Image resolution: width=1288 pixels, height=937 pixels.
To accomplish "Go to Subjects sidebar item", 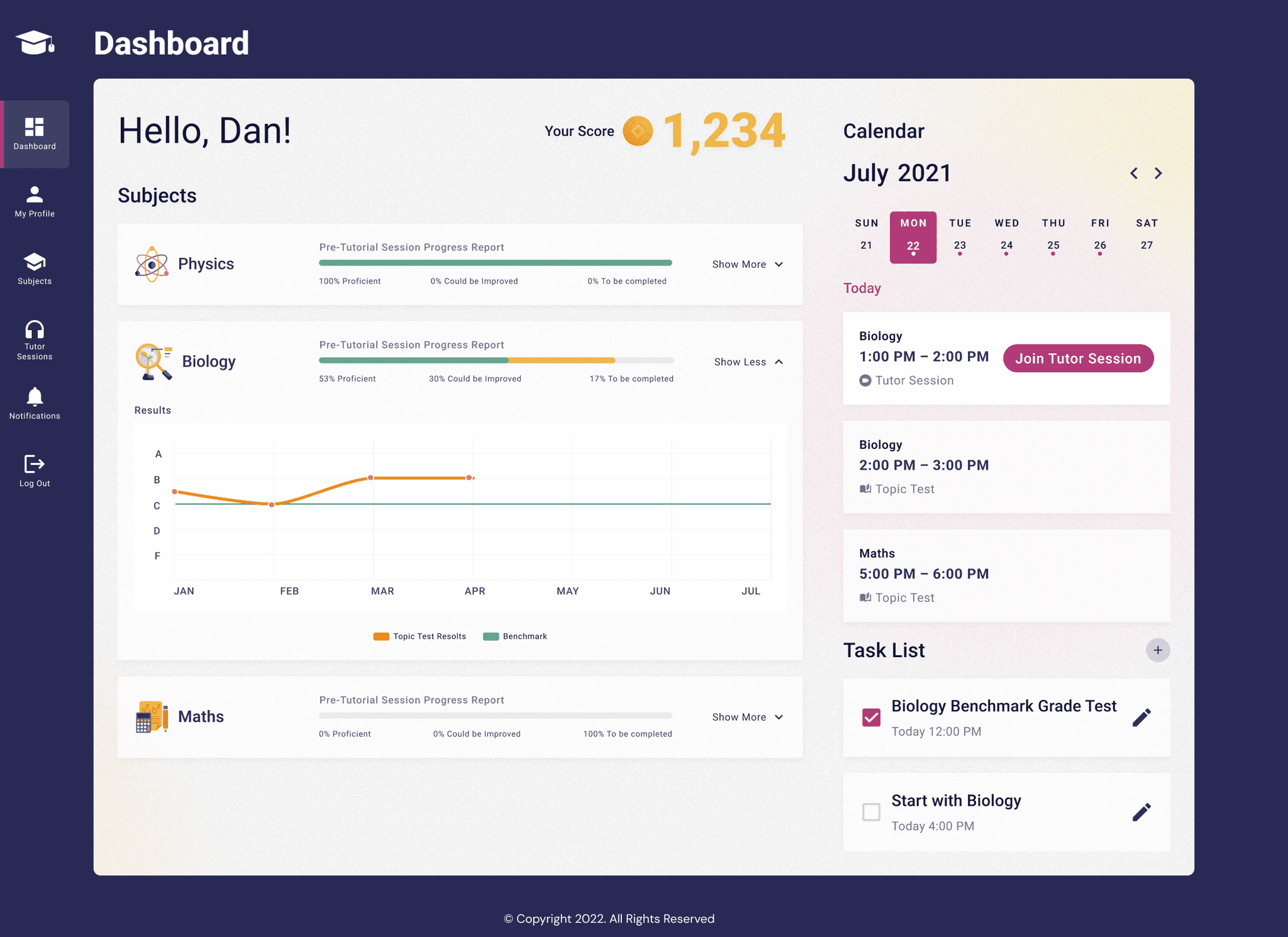I will (35, 269).
